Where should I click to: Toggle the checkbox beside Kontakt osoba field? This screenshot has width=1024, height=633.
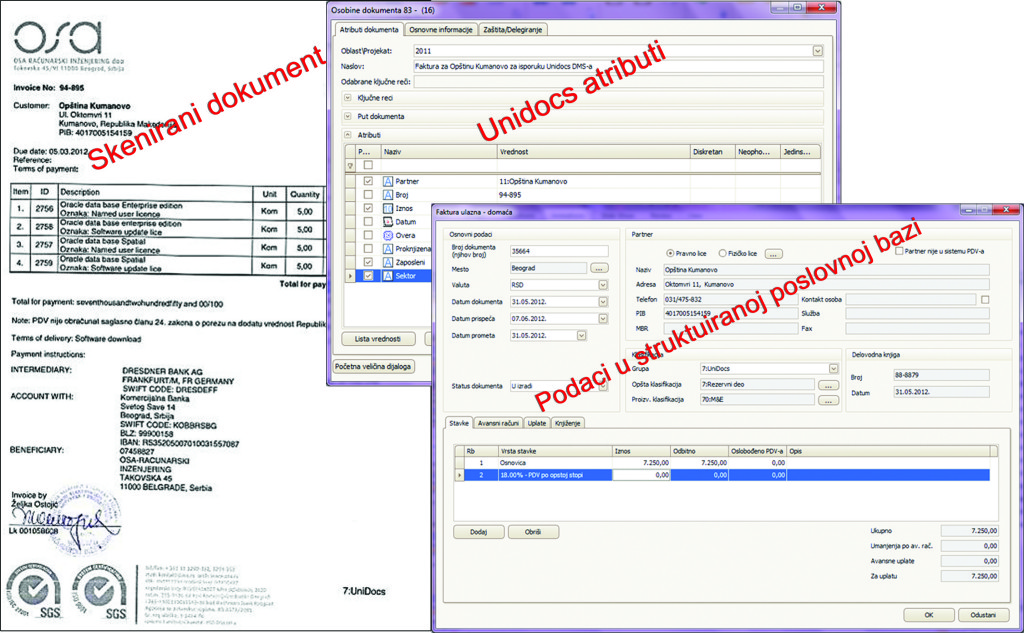tap(985, 299)
